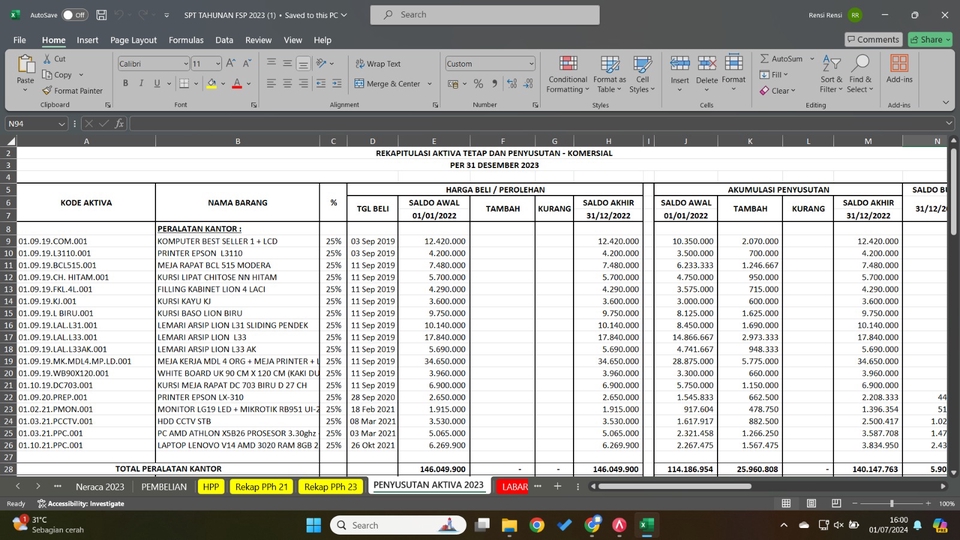Image resolution: width=960 pixels, height=540 pixels.
Task: Click the top Search box
Action: click(x=485, y=15)
